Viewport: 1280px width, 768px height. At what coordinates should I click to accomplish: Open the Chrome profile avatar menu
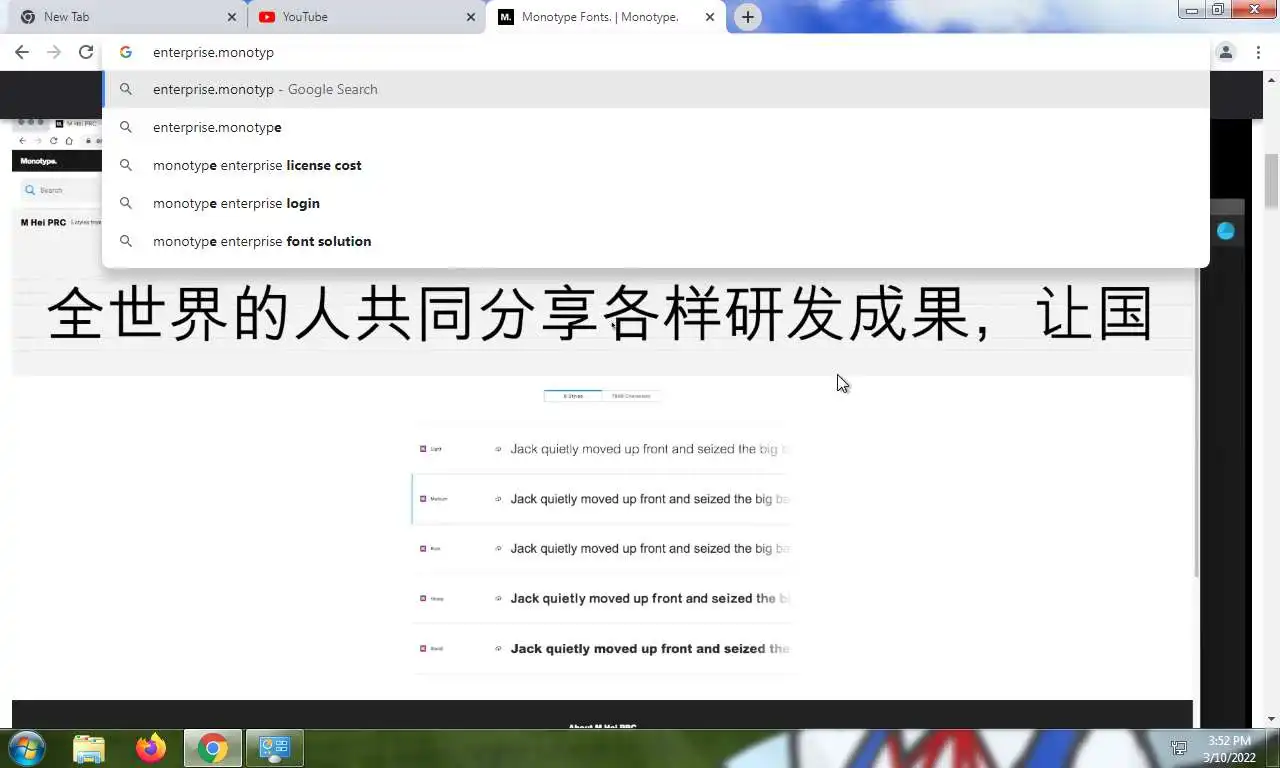pos(1226,52)
